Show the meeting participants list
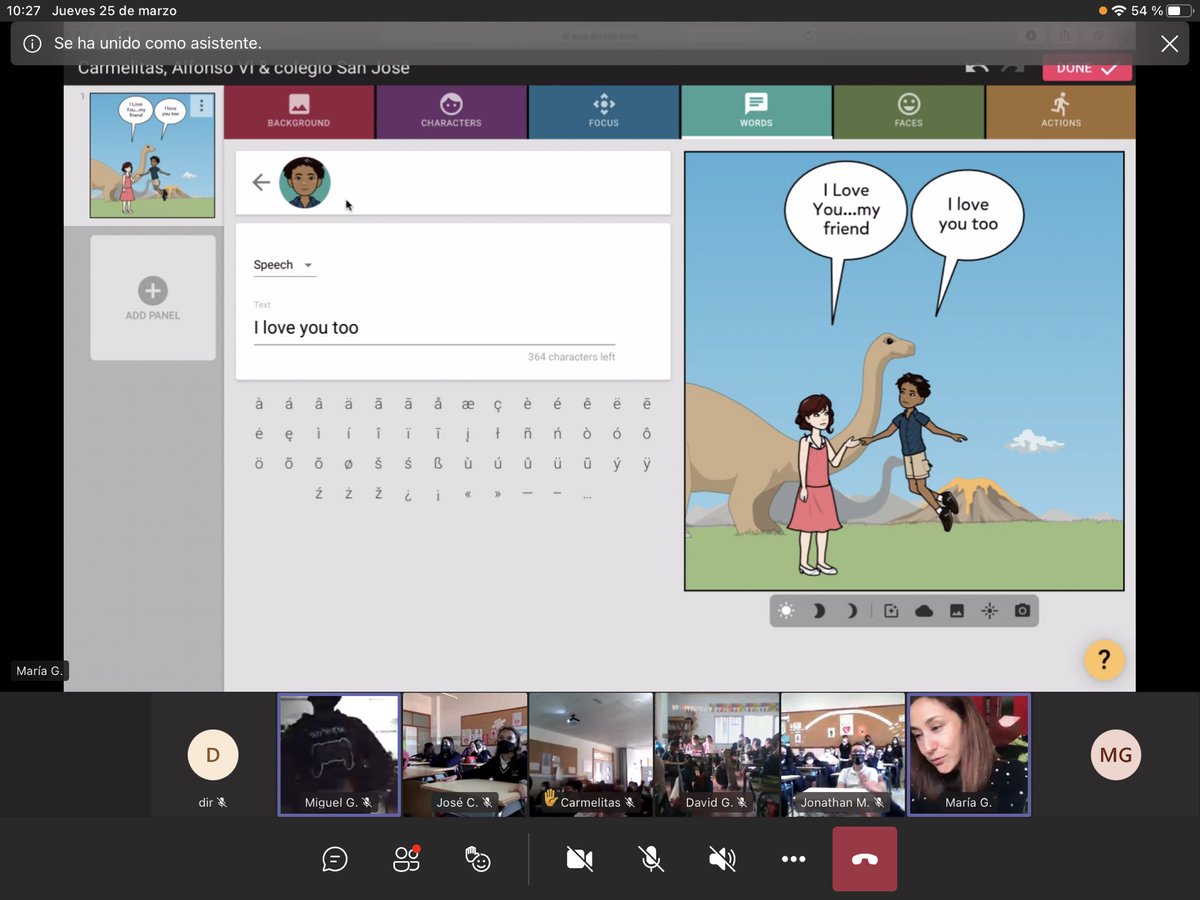This screenshot has width=1200, height=900. 407,859
